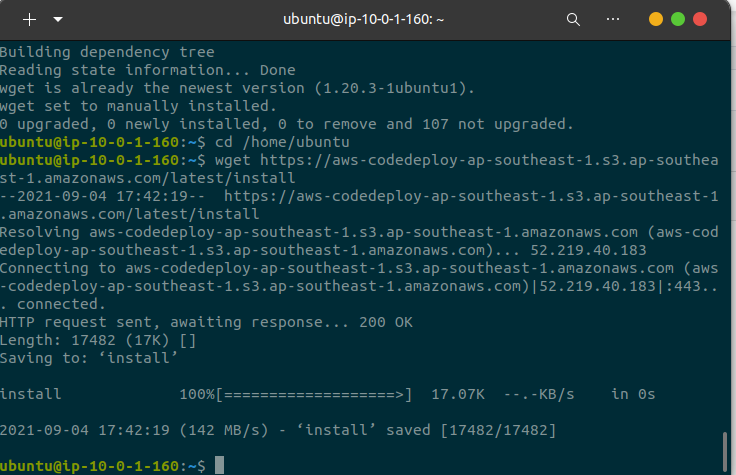Viewport: 736px width, 475px height.
Task: Maximize the terminal with green button
Action: pyautogui.click(x=678, y=19)
